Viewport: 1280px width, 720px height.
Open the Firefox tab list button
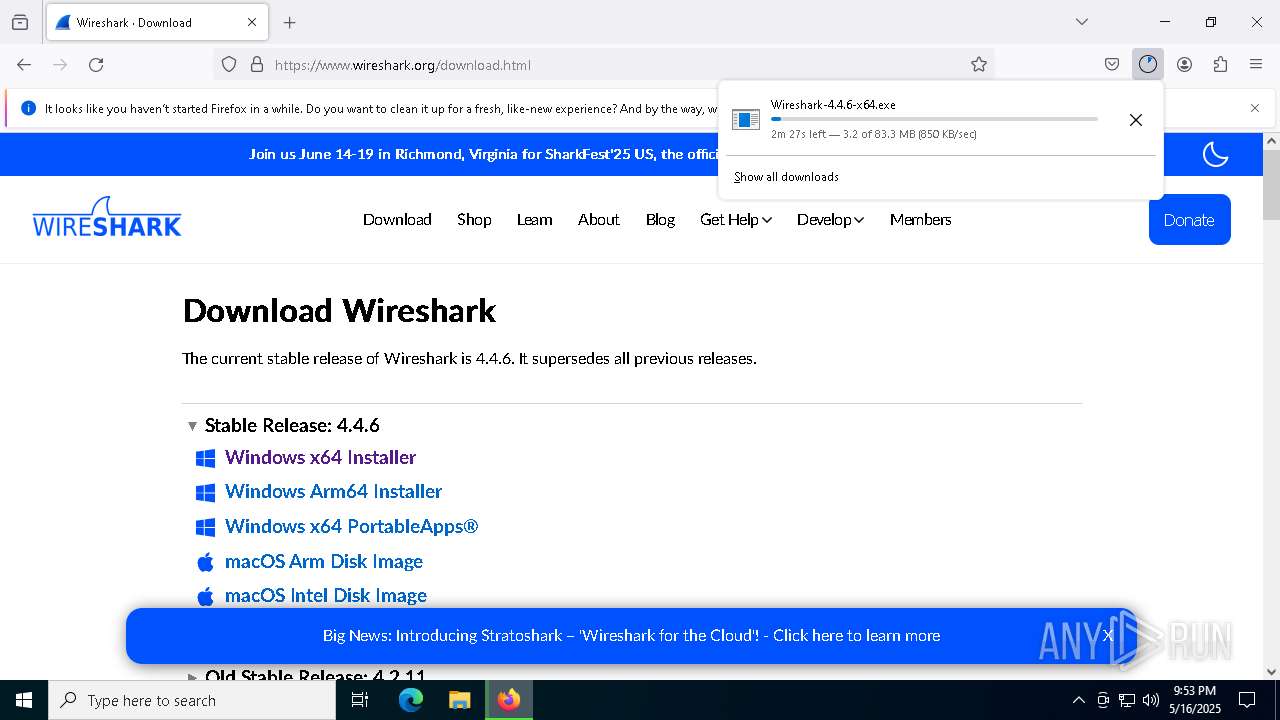click(20, 22)
